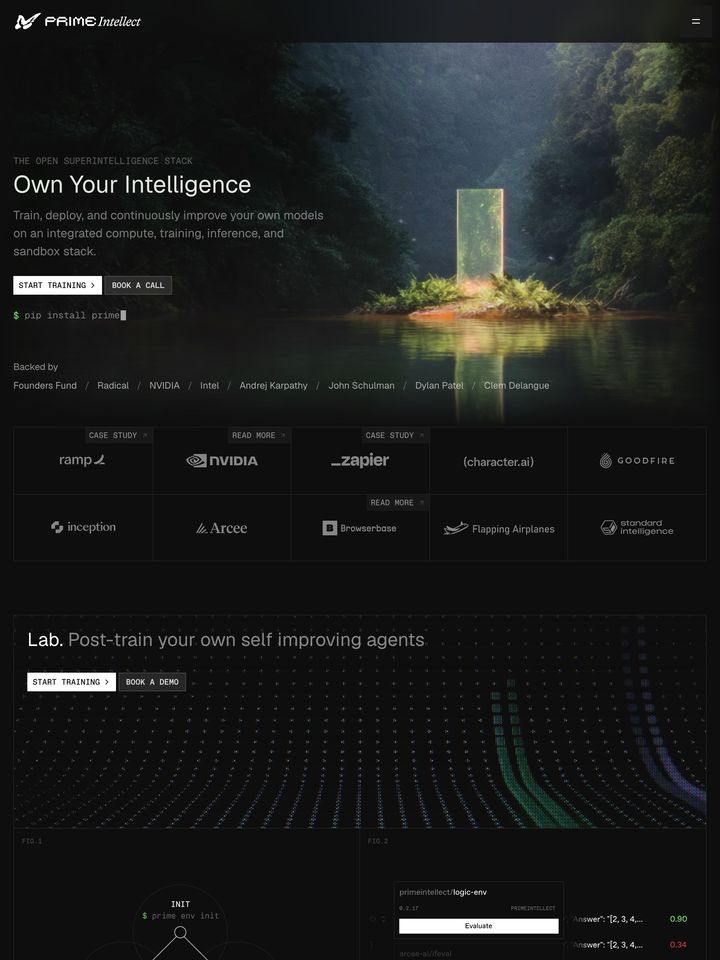Click the Inception logo
720x960 pixels.
coord(83,527)
